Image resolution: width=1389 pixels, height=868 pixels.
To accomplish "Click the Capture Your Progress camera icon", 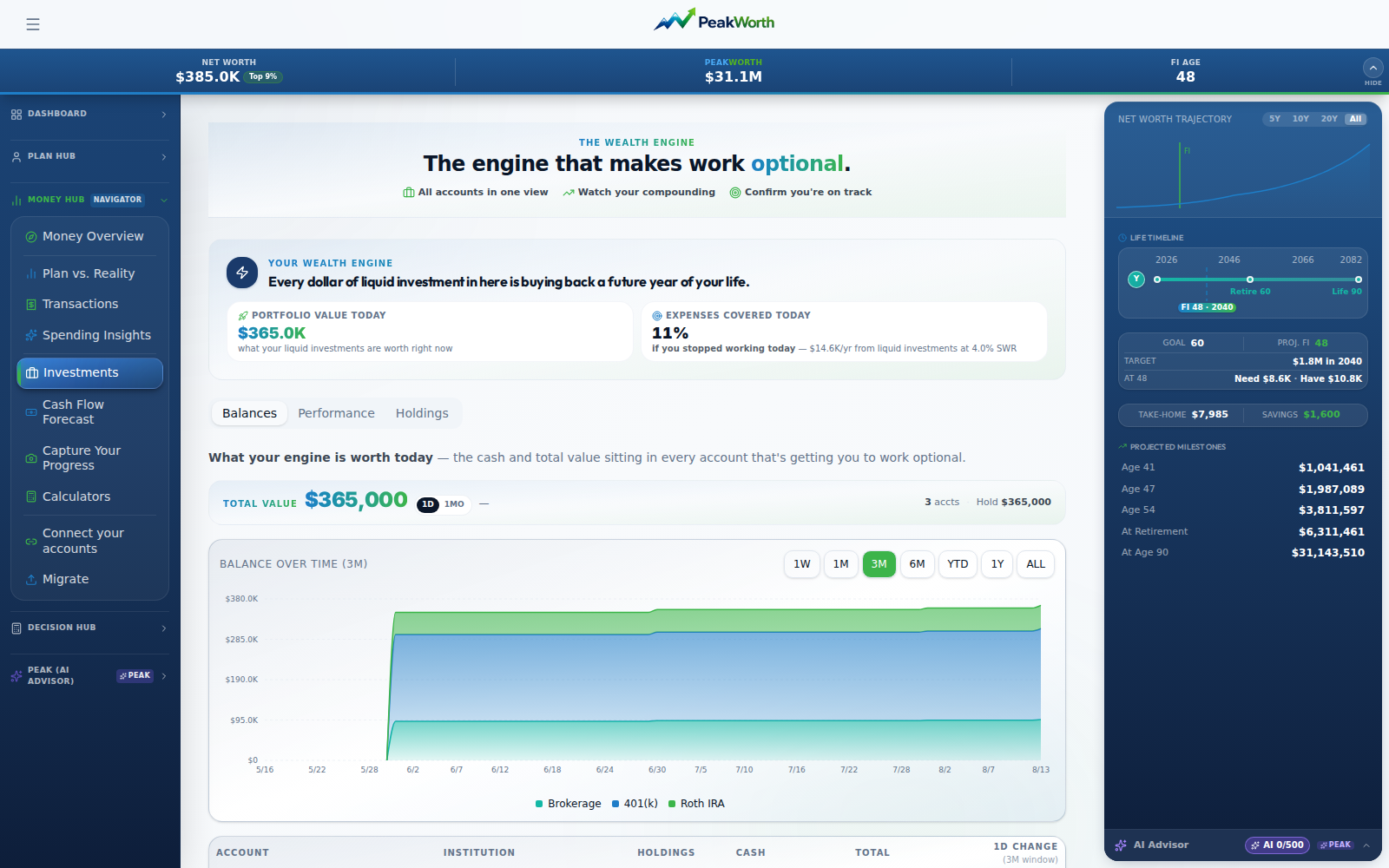I will pyautogui.click(x=31, y=458).
